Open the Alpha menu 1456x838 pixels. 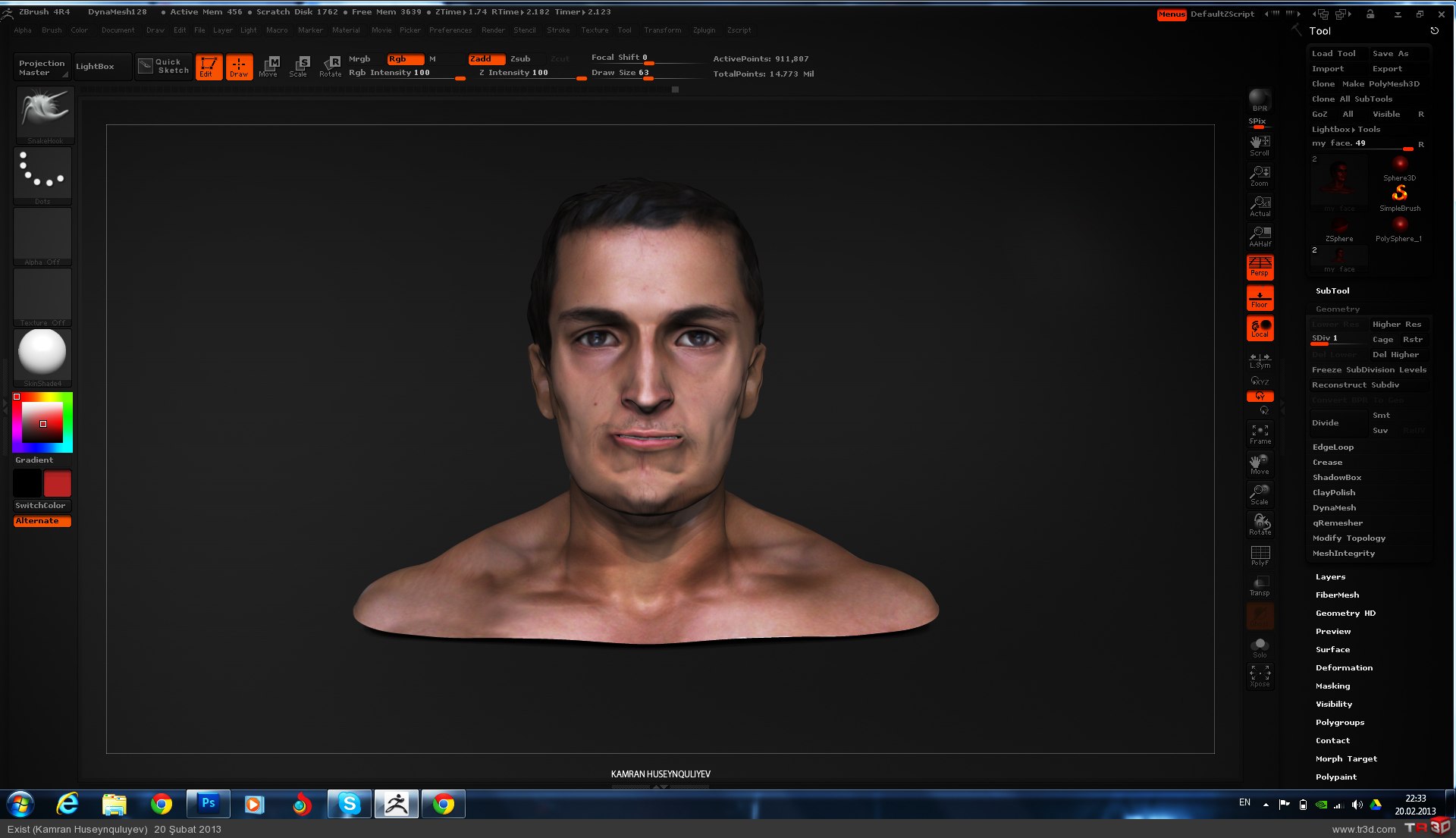click(x=23, y=30)
